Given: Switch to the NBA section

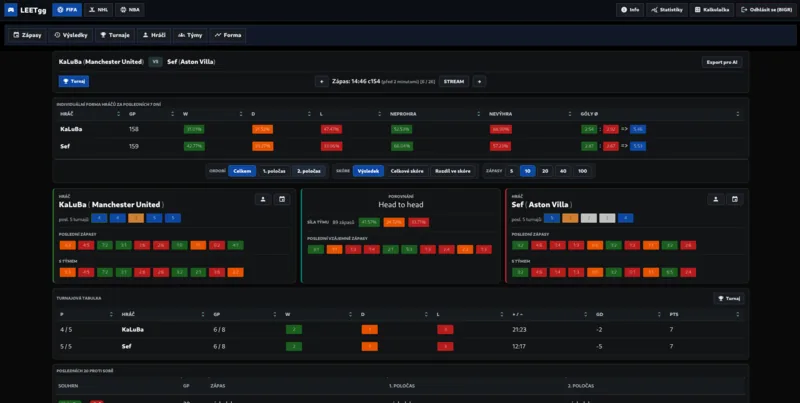Looking at the screenshot, I should [x=130, y=10].
